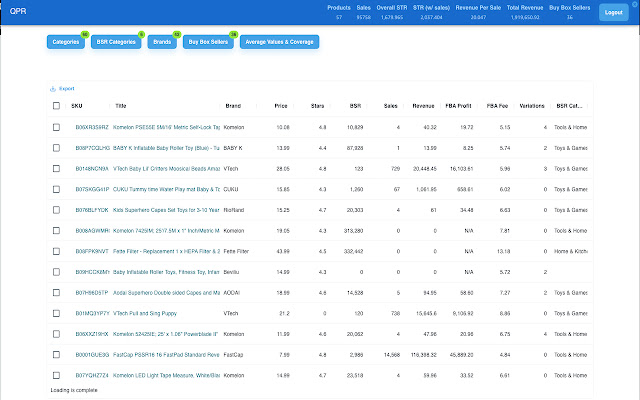The image size is (640, 400).
Task: Toggle the select-all checkbox in table header
Action: coord(56,105)
